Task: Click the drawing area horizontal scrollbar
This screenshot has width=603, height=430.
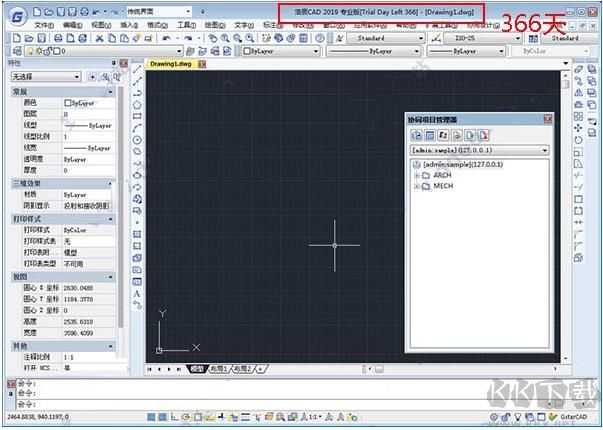Action: click(x=461, y=369)
